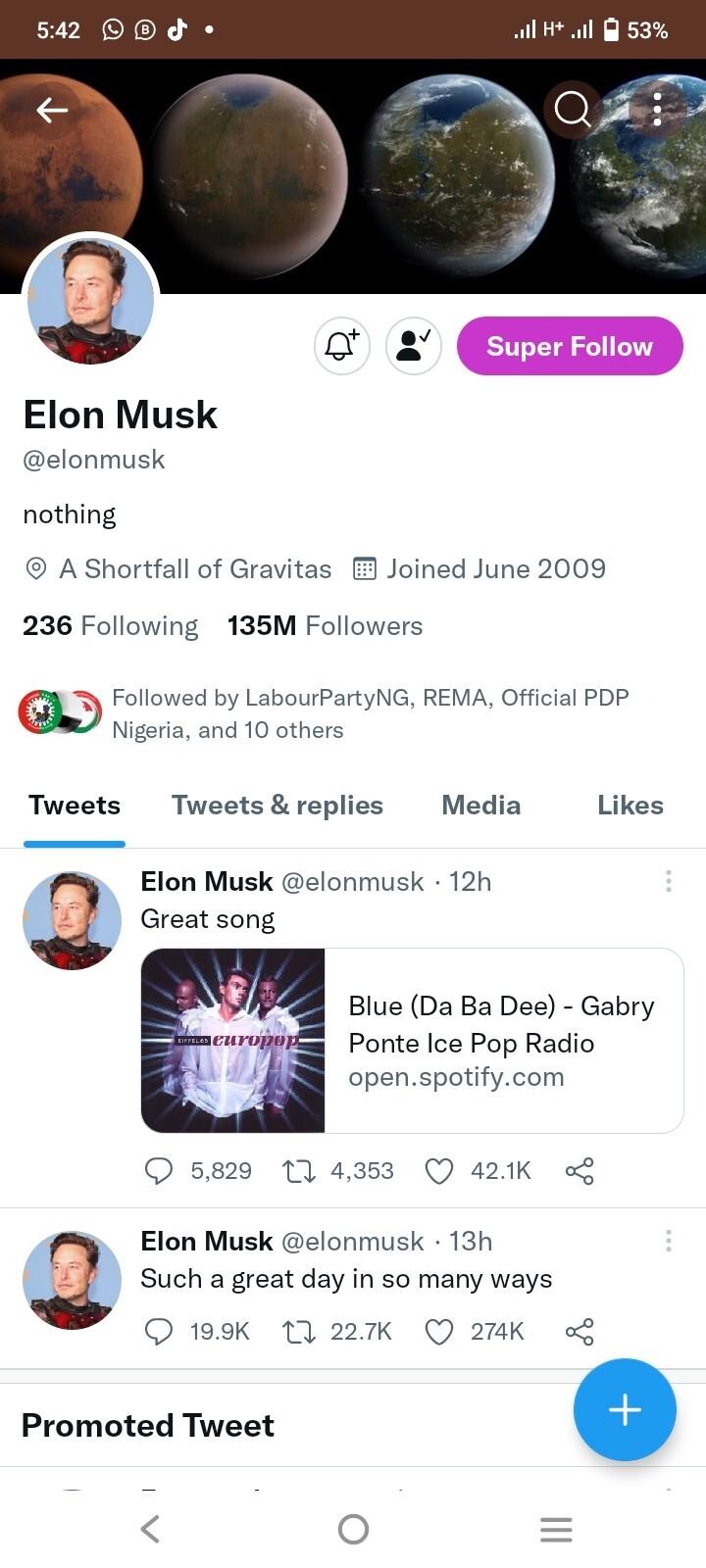Expand options menu on Great song tweet
Image resolution: width=706 pixels, height=1568 pixels.
pos(668,881)
